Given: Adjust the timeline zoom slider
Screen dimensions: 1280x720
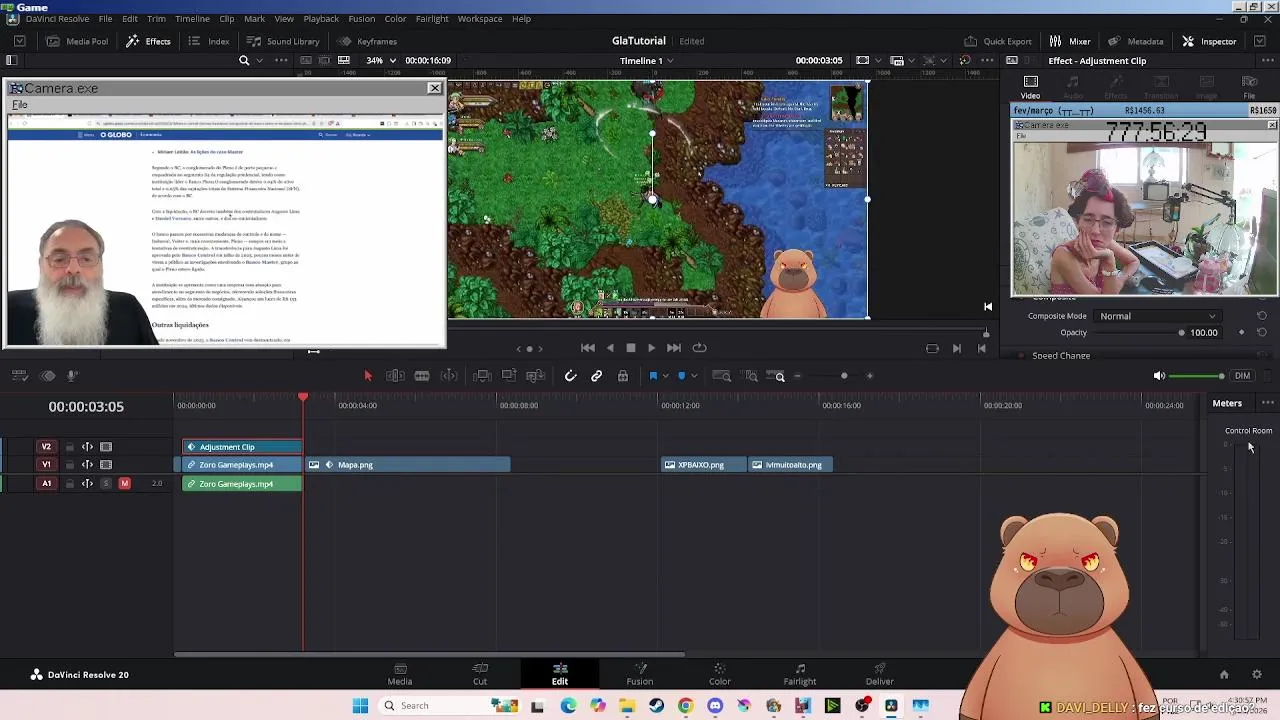Looking at the screenshot, I should tap(844, 376).
